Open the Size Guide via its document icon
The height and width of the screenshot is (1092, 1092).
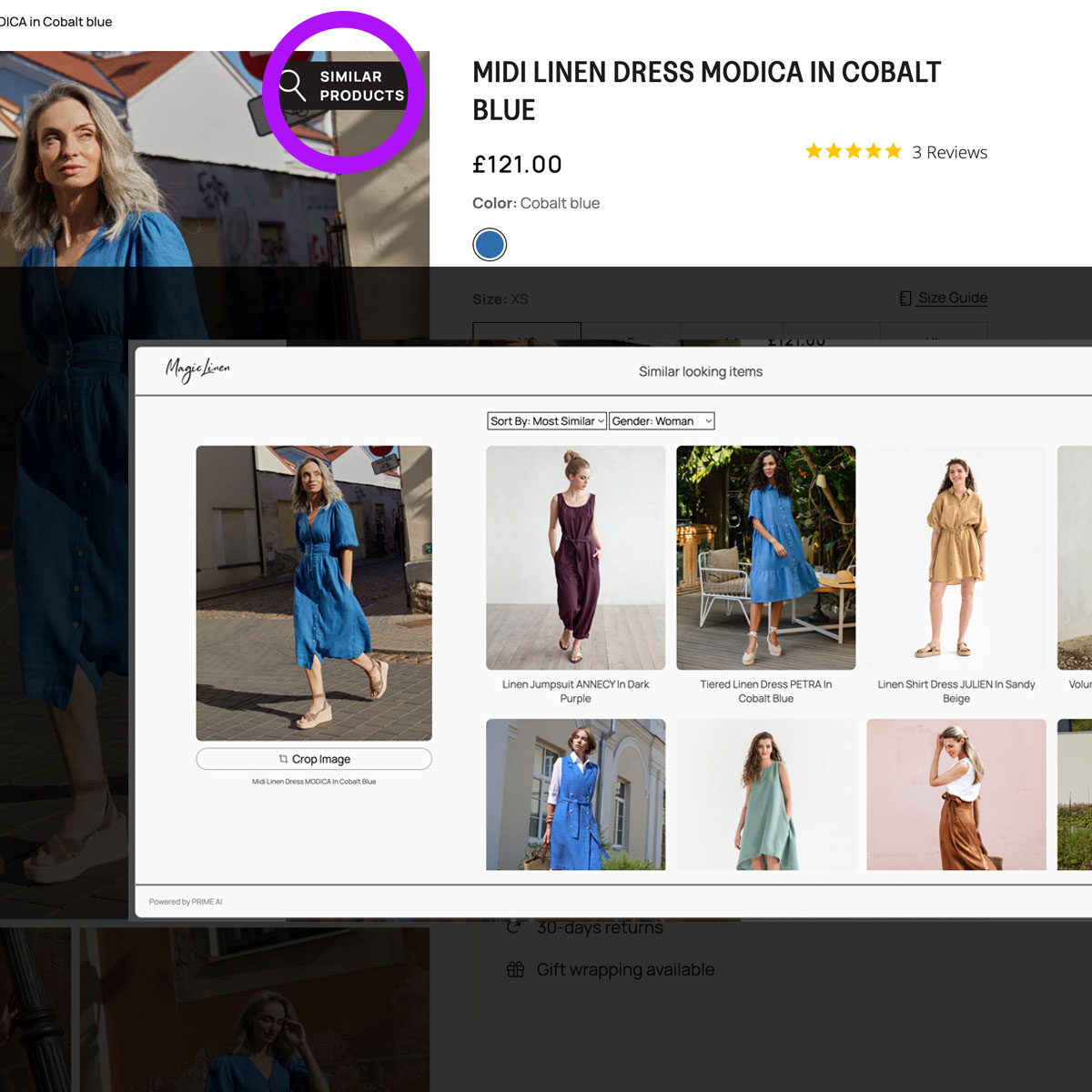(x=904, y=298)
